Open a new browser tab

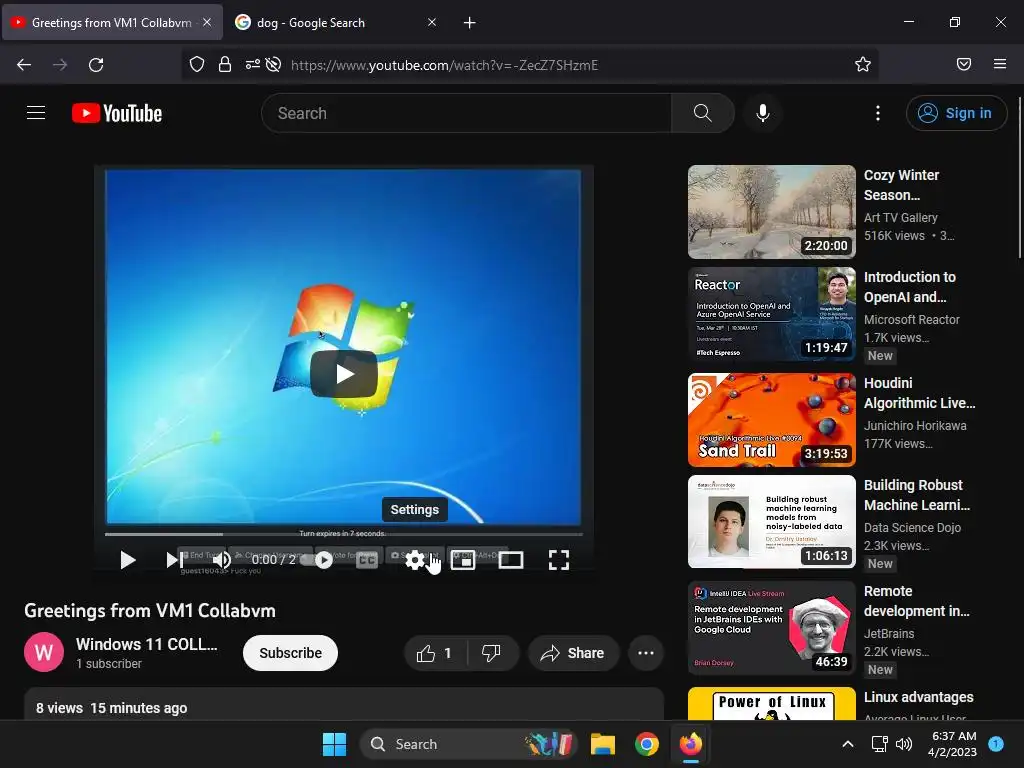click(x=470, y=22)
